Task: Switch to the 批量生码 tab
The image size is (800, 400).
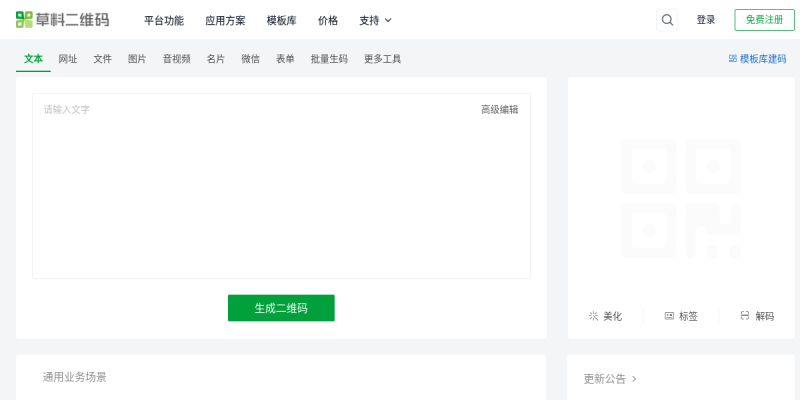Action: coord(329,59)
